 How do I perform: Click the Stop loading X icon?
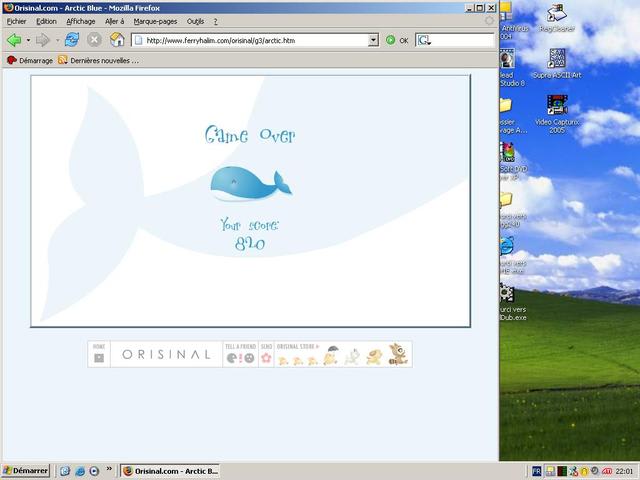94,40
